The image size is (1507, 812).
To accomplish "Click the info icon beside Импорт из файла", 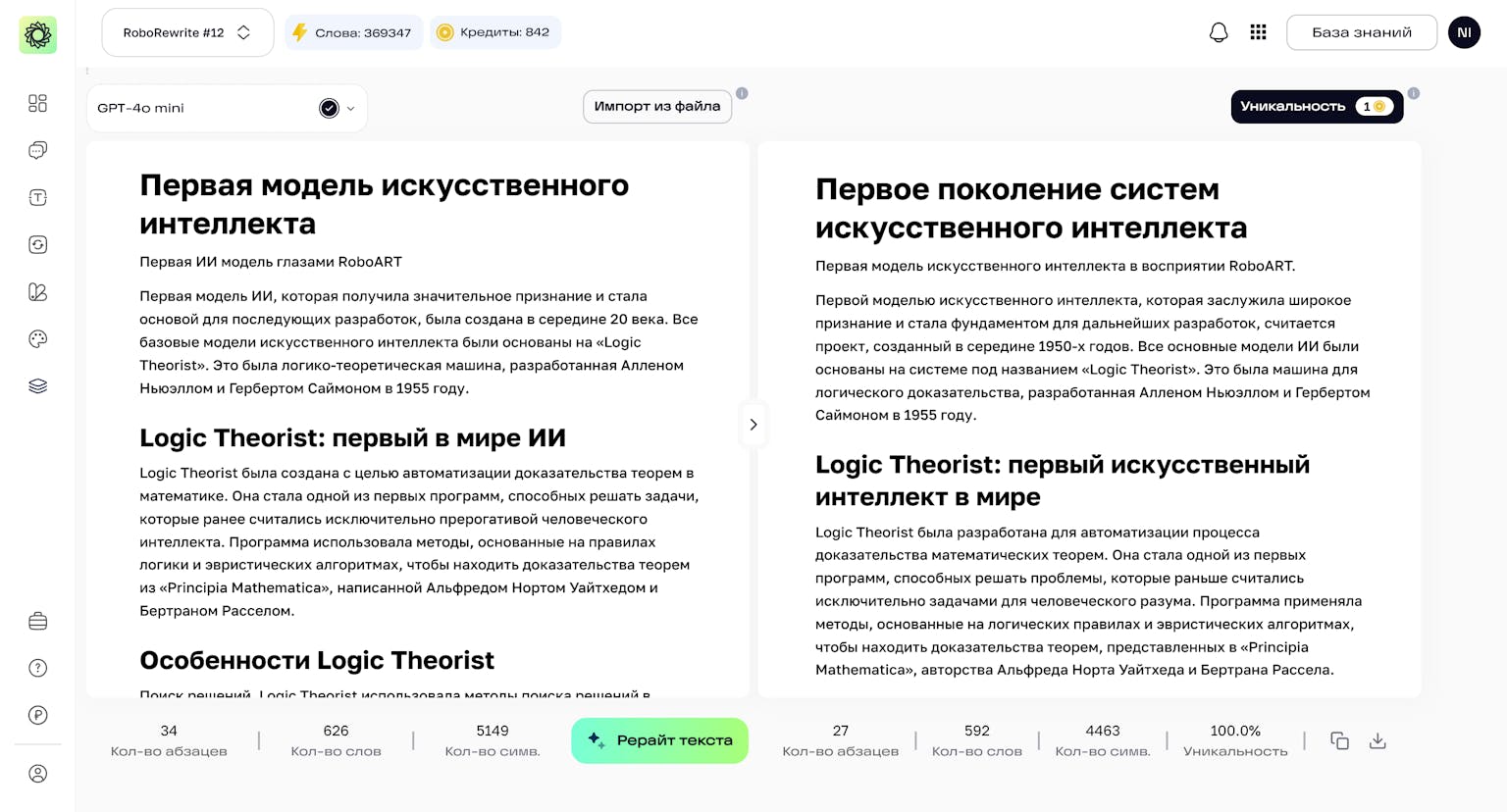I will [742, 93].
